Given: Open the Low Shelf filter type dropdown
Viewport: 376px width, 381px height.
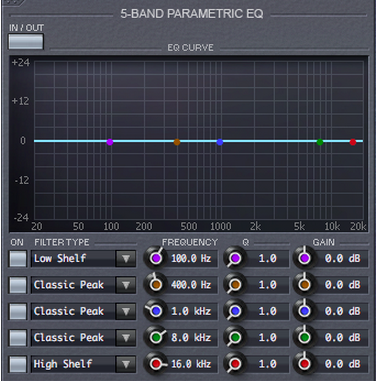Looking at the screenshot, I should pyautogui.click(x=126, y=259).
